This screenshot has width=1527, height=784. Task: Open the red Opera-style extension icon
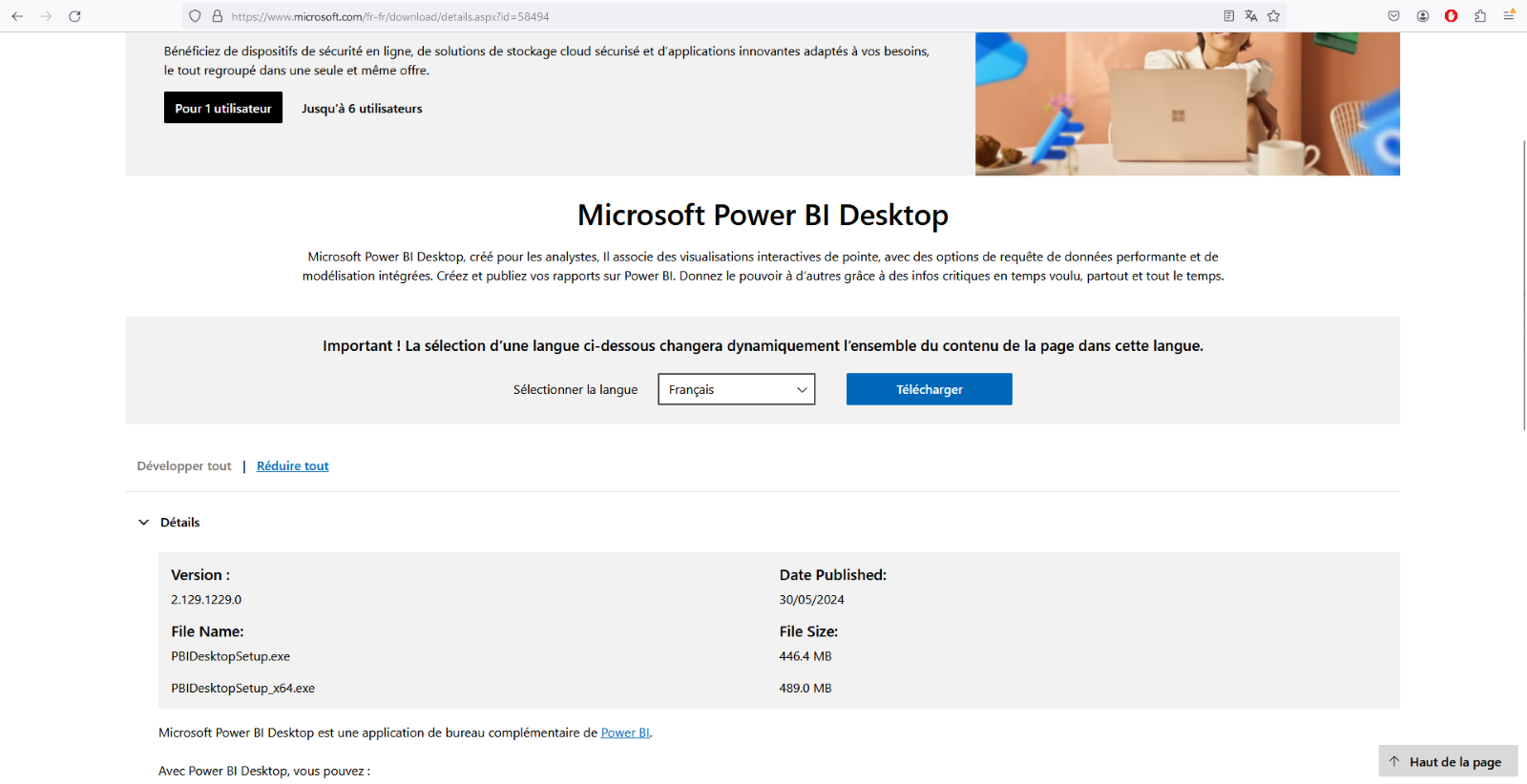click(x=1452, y=16)
